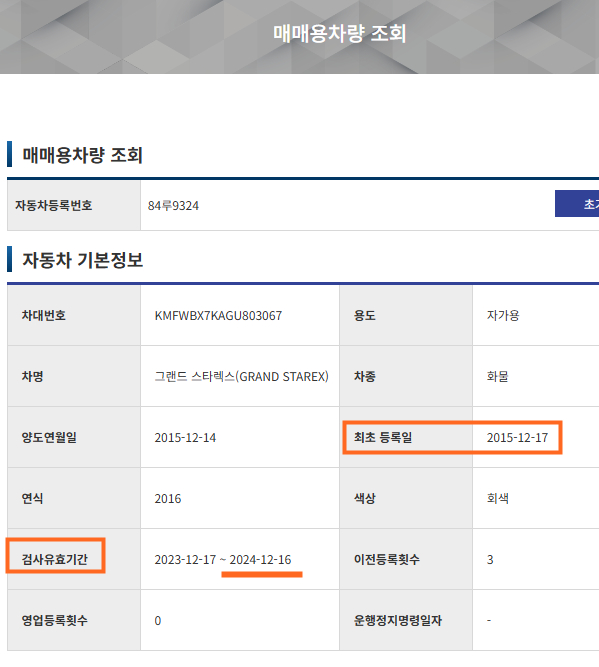Click the 매매용차량 조회 page banner title

(x=339, y=34)
